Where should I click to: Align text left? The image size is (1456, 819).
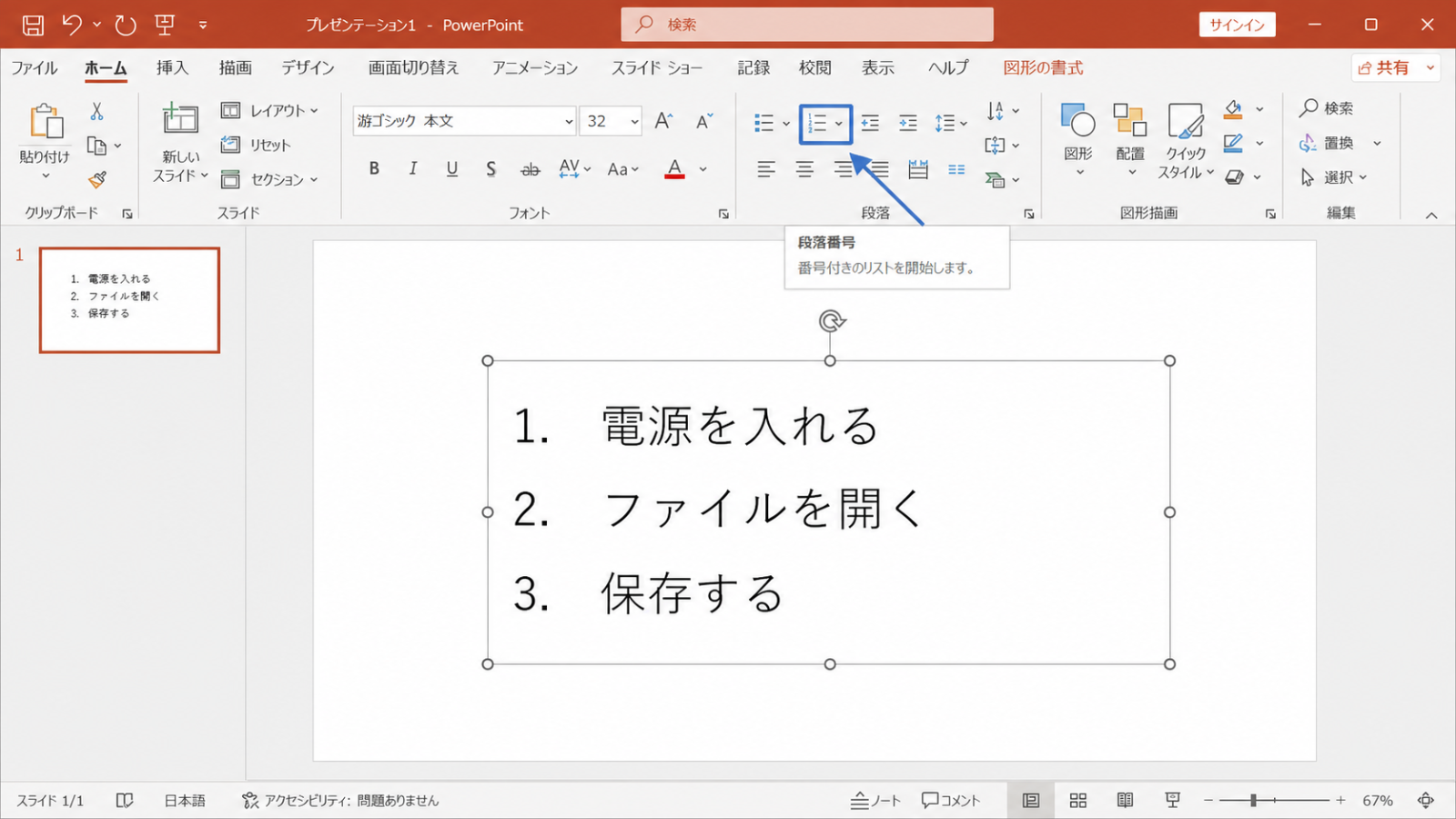click(x=766, y=169)
